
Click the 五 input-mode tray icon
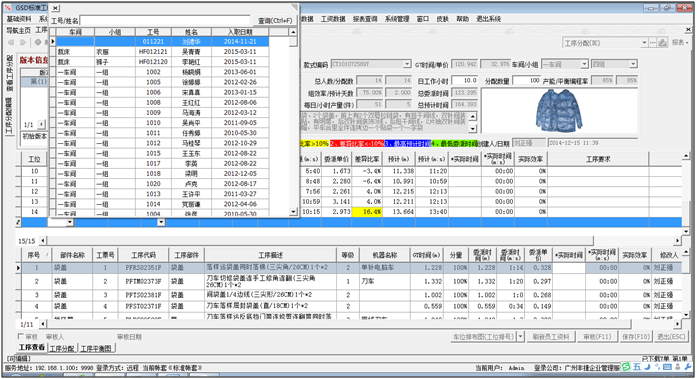point(637,367)
